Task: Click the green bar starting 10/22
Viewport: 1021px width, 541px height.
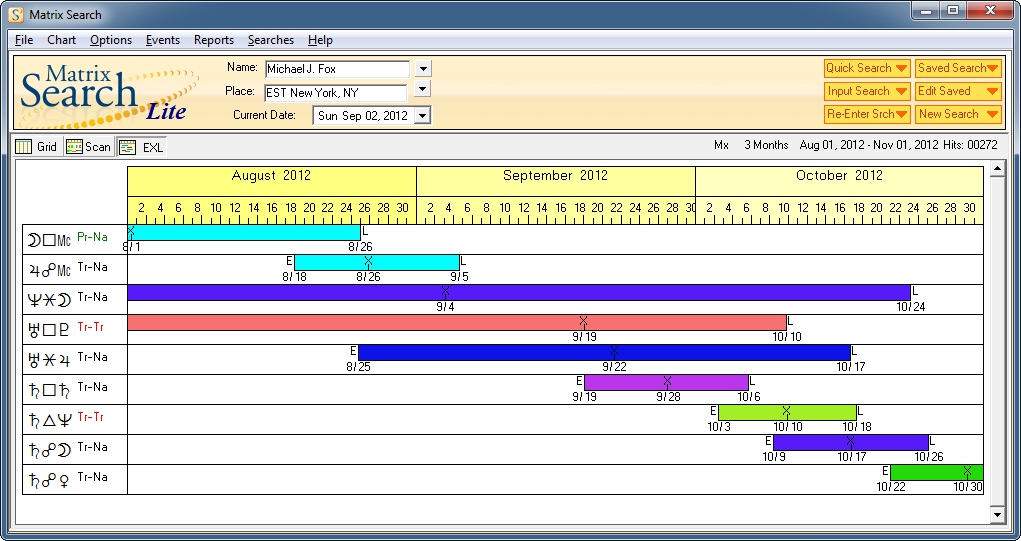Action: (936, 472)
